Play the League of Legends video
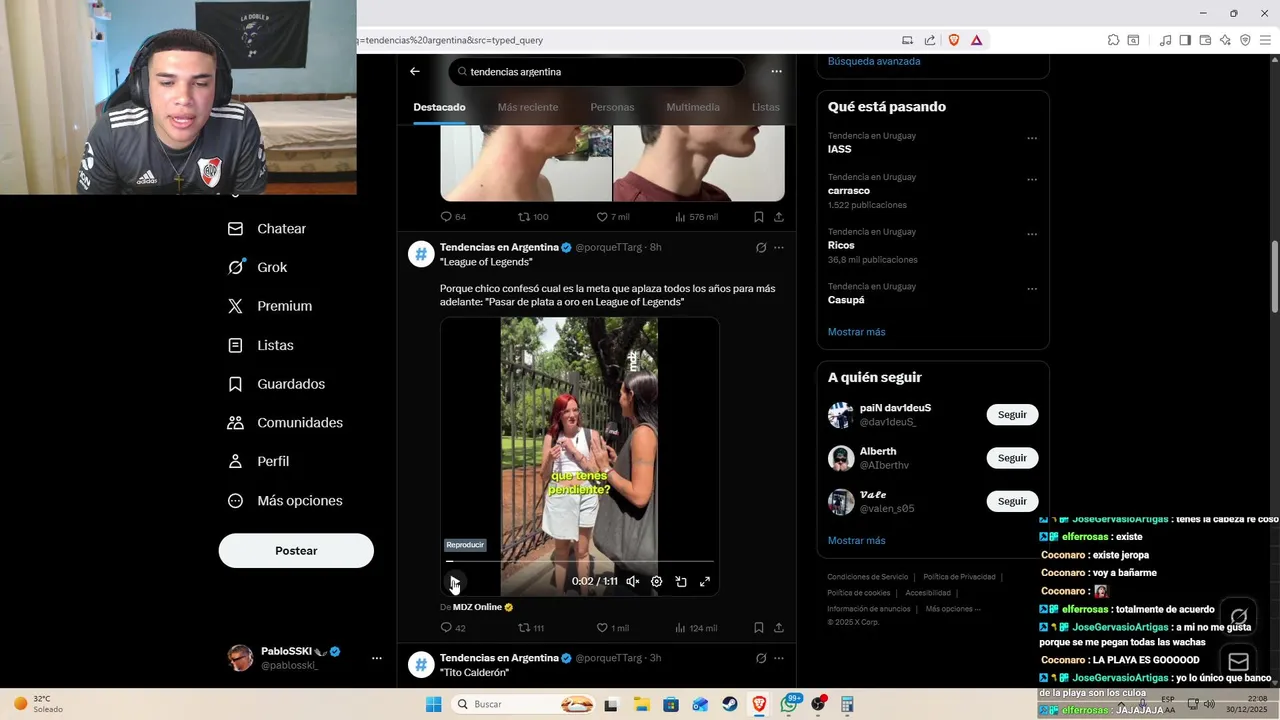 [x=455, y=581]
